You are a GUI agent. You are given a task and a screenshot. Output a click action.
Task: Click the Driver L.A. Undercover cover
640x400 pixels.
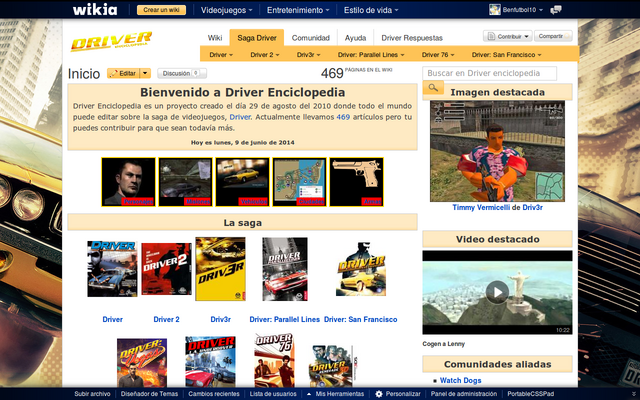point(210,362)
